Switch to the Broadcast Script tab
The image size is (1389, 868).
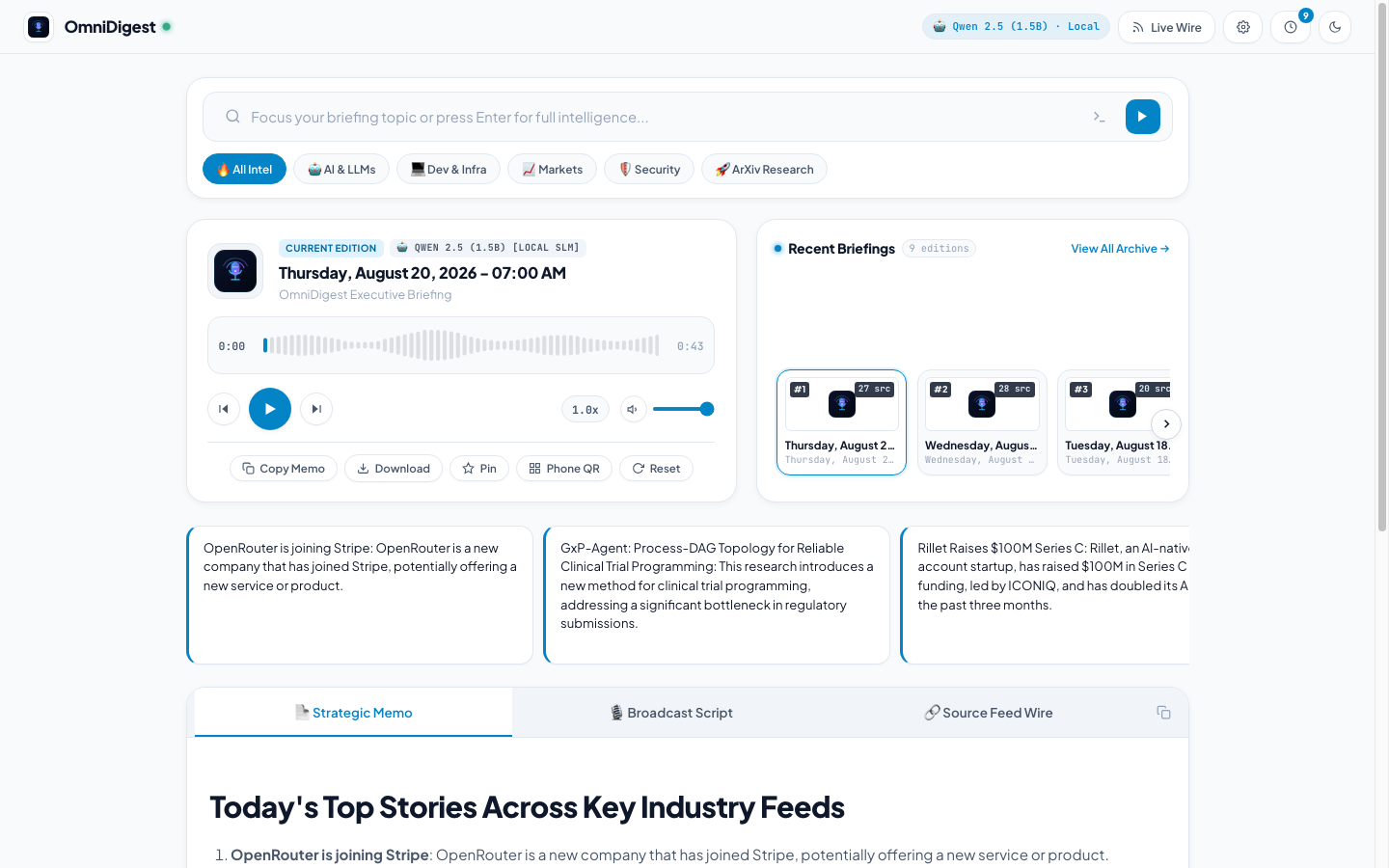point(671,713)
